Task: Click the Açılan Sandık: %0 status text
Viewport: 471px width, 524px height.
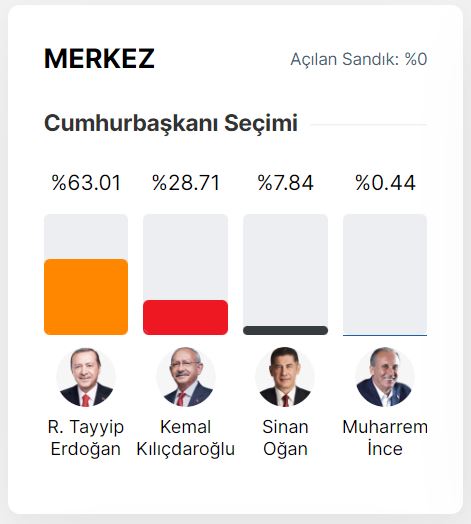Action: pyautogui.click(x=359, y=59)
